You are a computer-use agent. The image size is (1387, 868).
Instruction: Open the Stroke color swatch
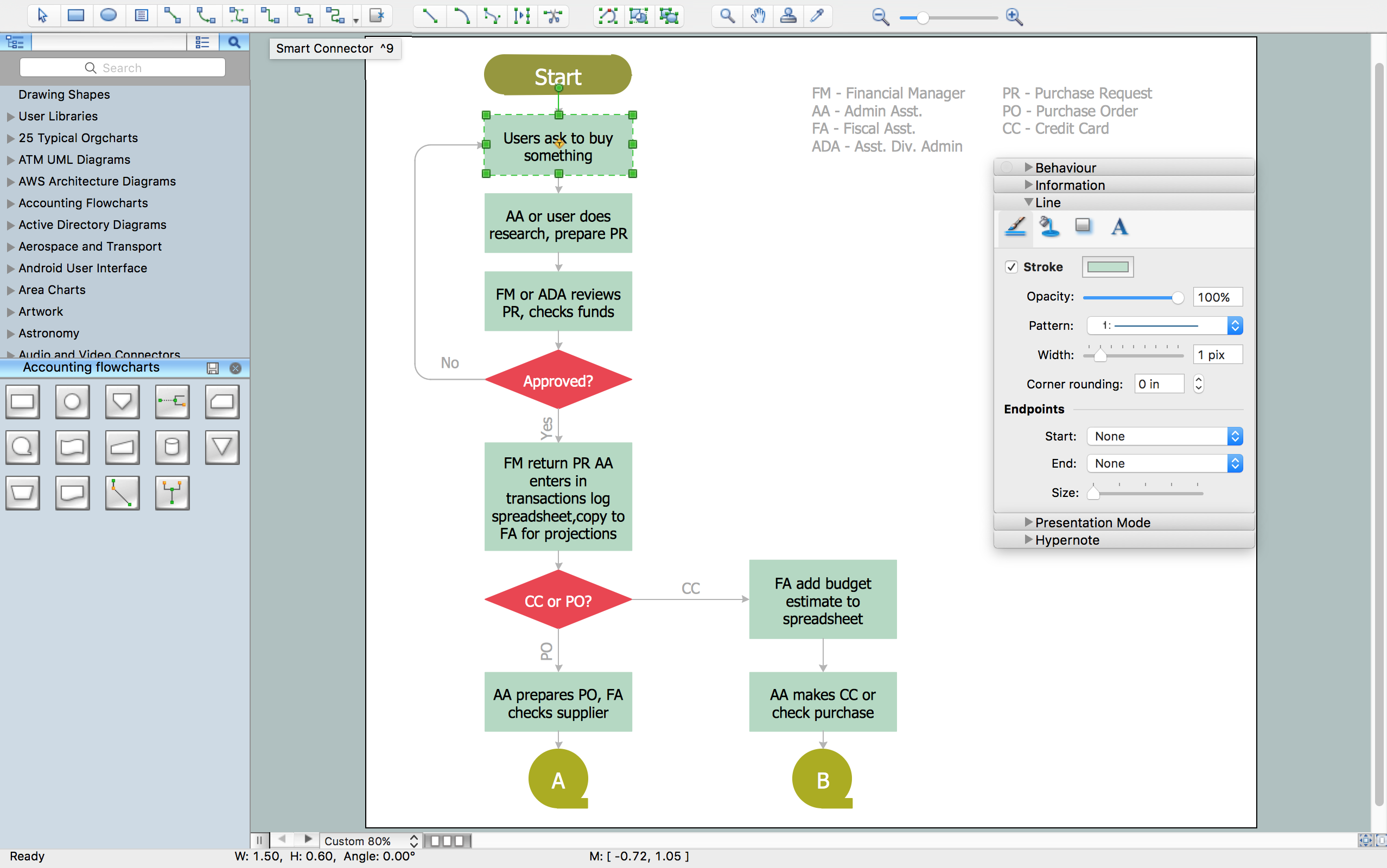tap(1108, 267)
